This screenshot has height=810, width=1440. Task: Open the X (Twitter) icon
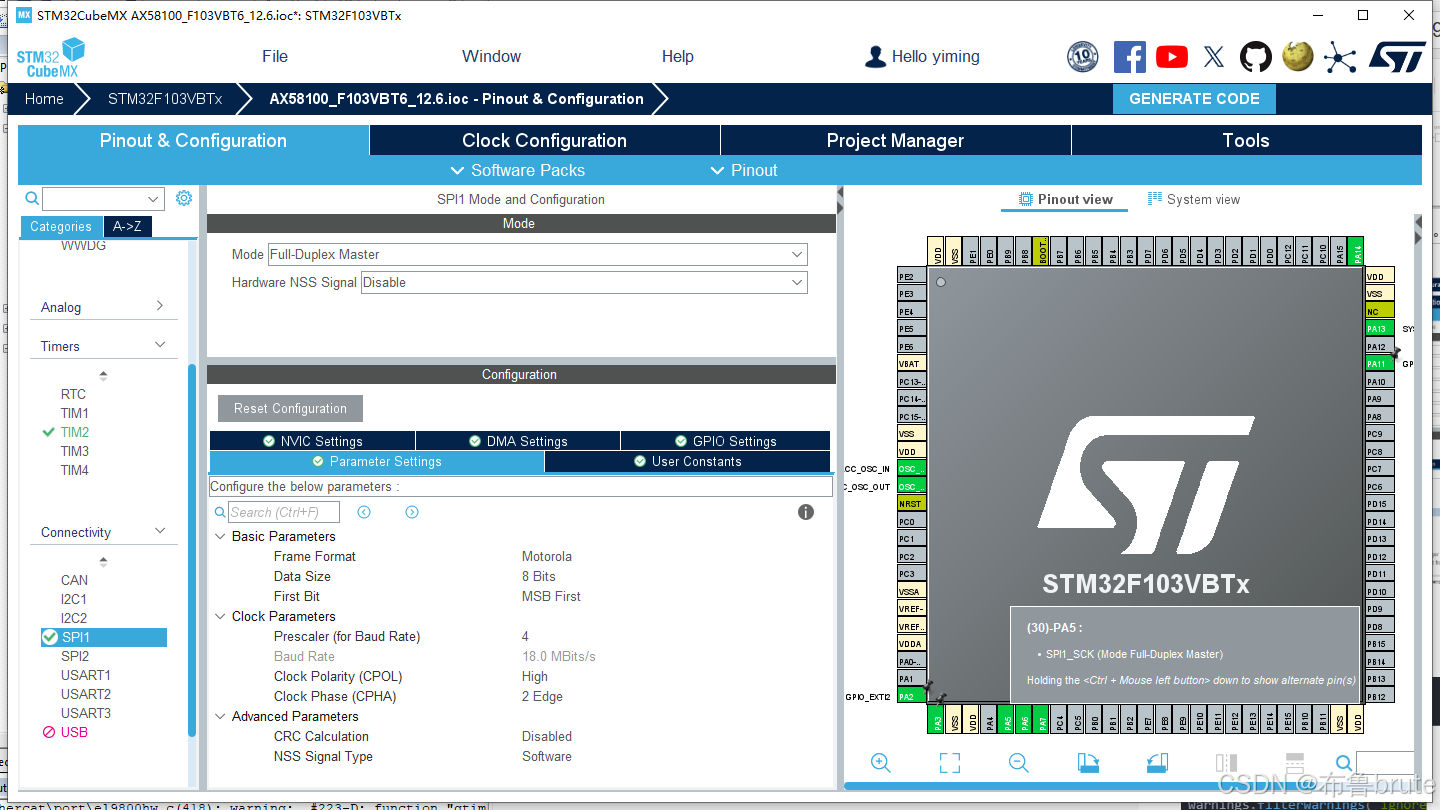tap(1214, 57)
